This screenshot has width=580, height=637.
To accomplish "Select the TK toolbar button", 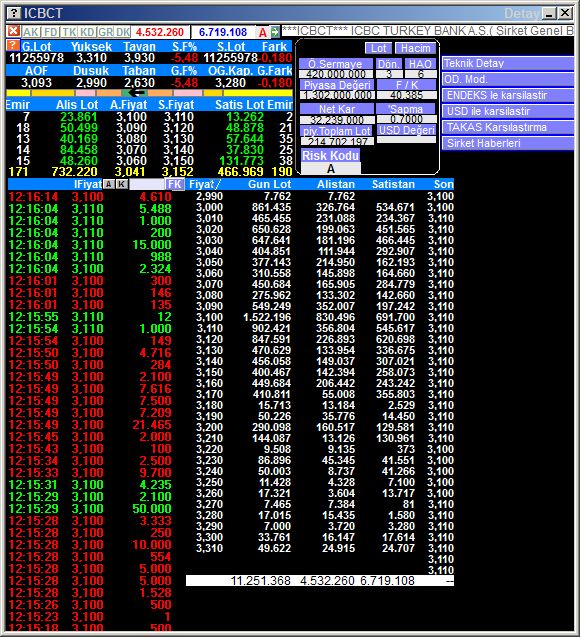I will point(69,32).
